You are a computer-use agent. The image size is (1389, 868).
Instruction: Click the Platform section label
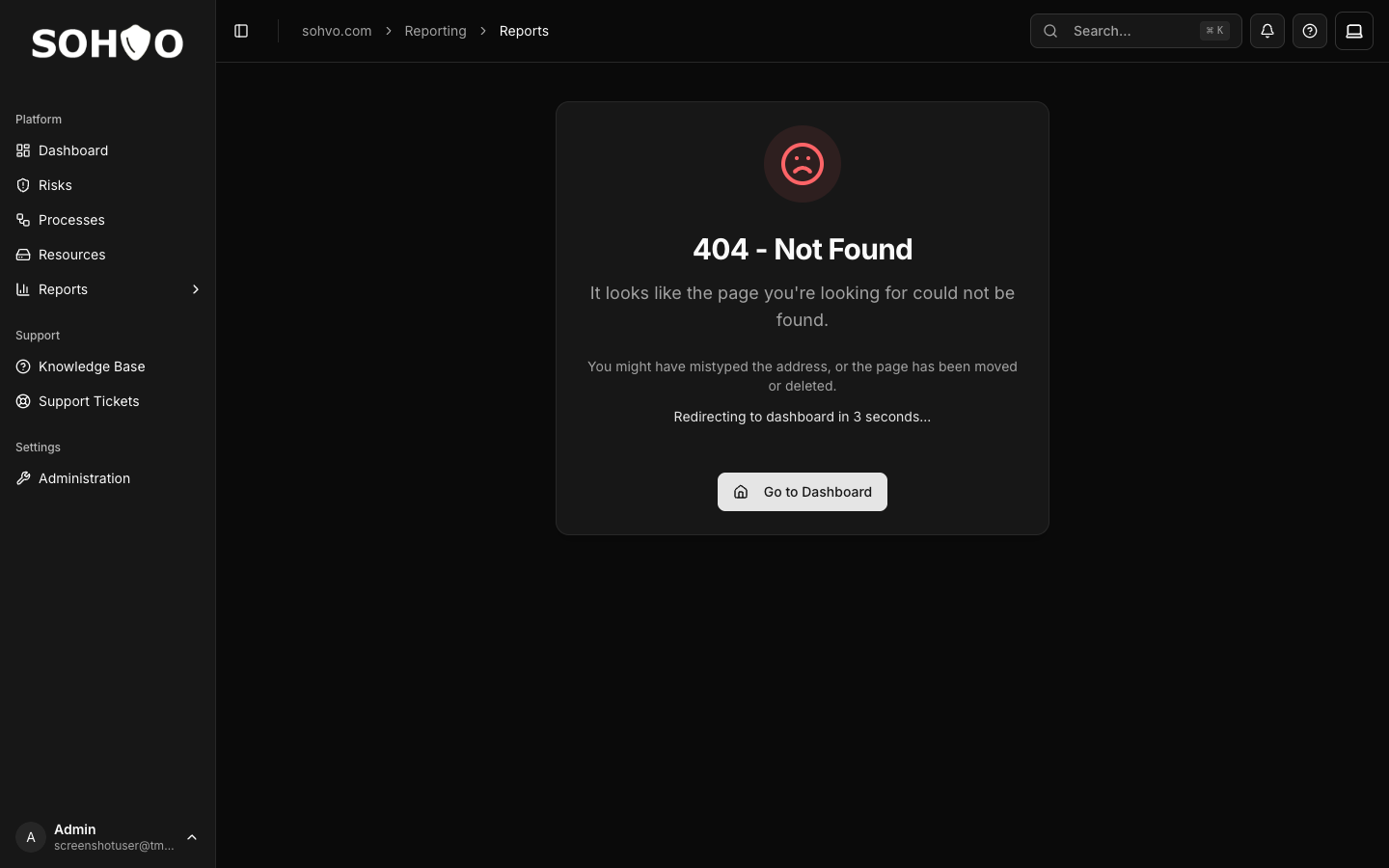tap(39, 120)
